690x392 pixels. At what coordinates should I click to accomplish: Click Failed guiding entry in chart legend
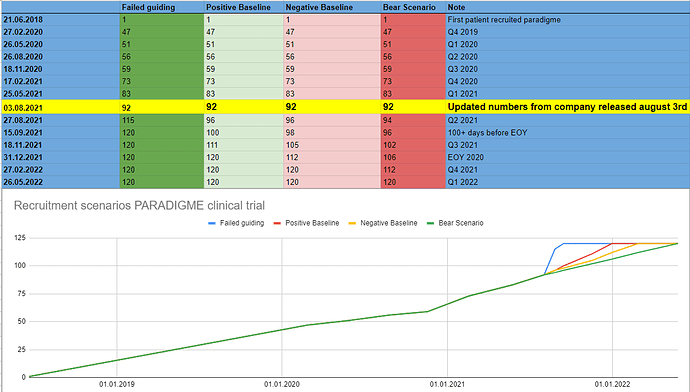pos(236,223)
